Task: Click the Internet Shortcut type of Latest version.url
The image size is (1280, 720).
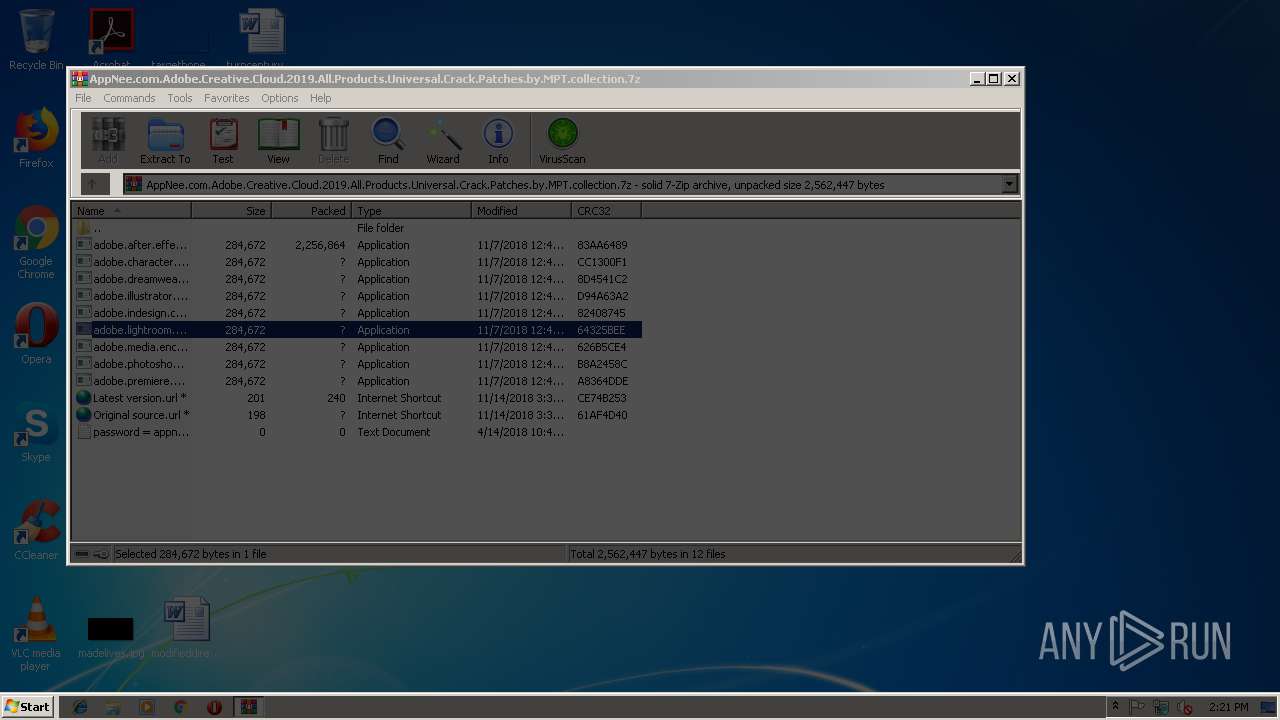Action: coord(399,398)
